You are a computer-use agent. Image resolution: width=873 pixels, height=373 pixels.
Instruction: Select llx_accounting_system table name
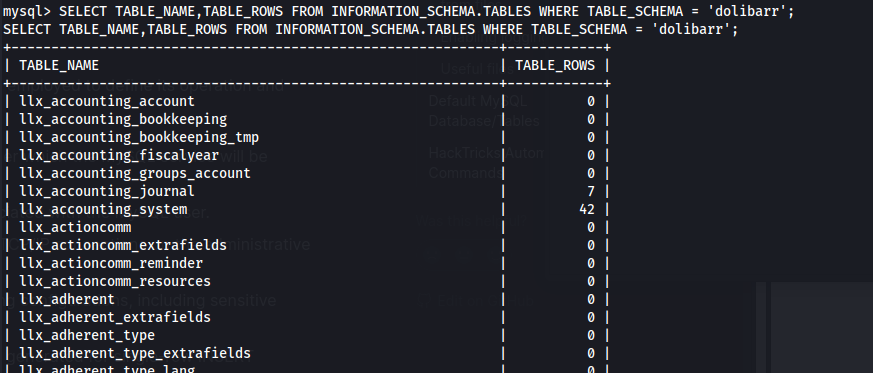pyautogui.click(x=103, y=209)
